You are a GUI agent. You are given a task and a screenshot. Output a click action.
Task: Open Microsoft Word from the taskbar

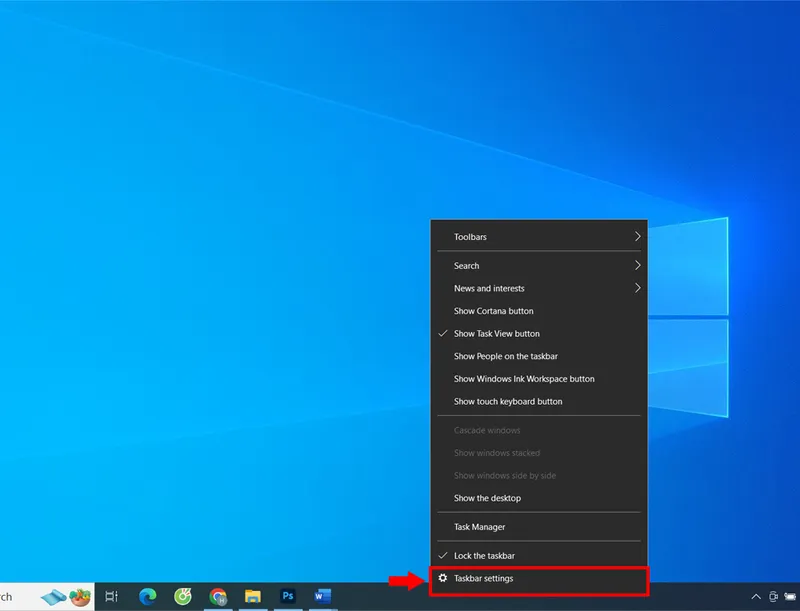(322, 597)
